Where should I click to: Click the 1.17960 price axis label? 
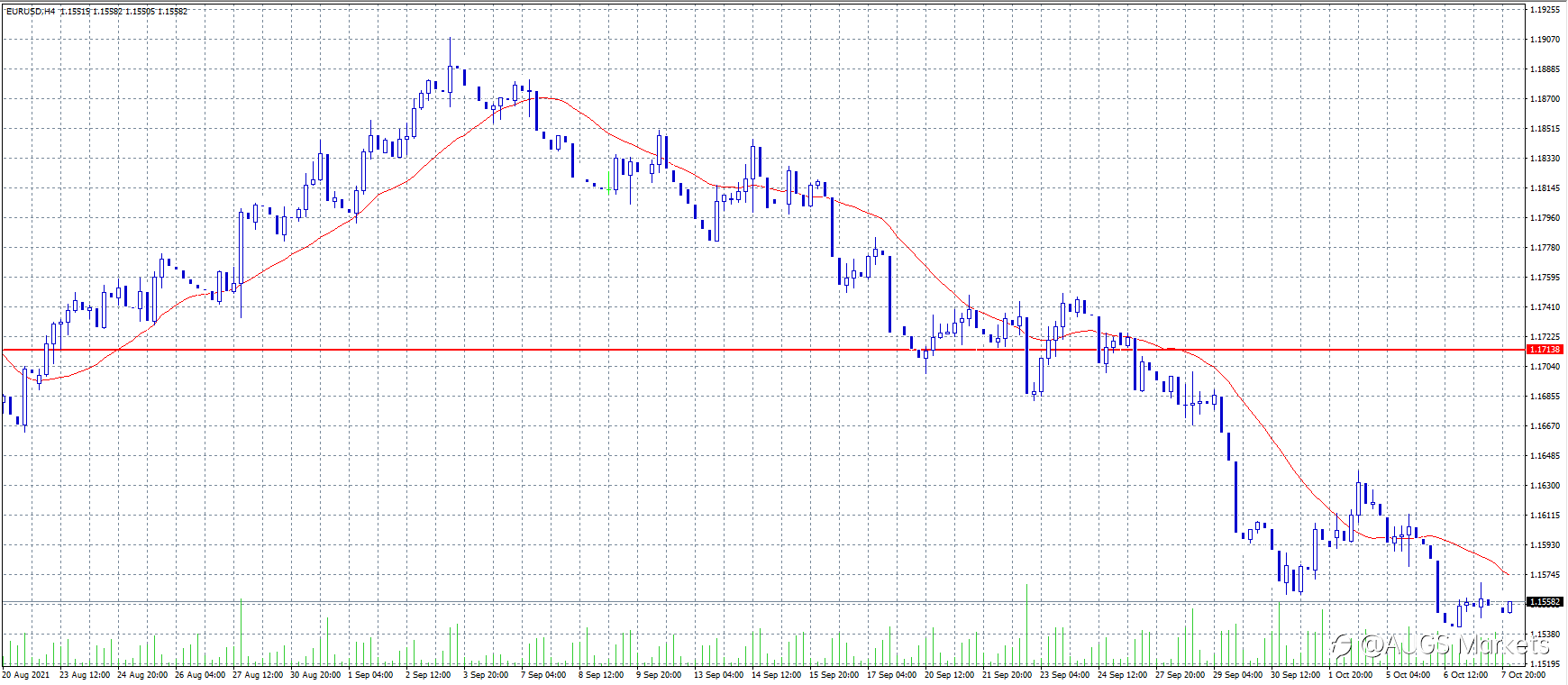tap(1545, 218)
